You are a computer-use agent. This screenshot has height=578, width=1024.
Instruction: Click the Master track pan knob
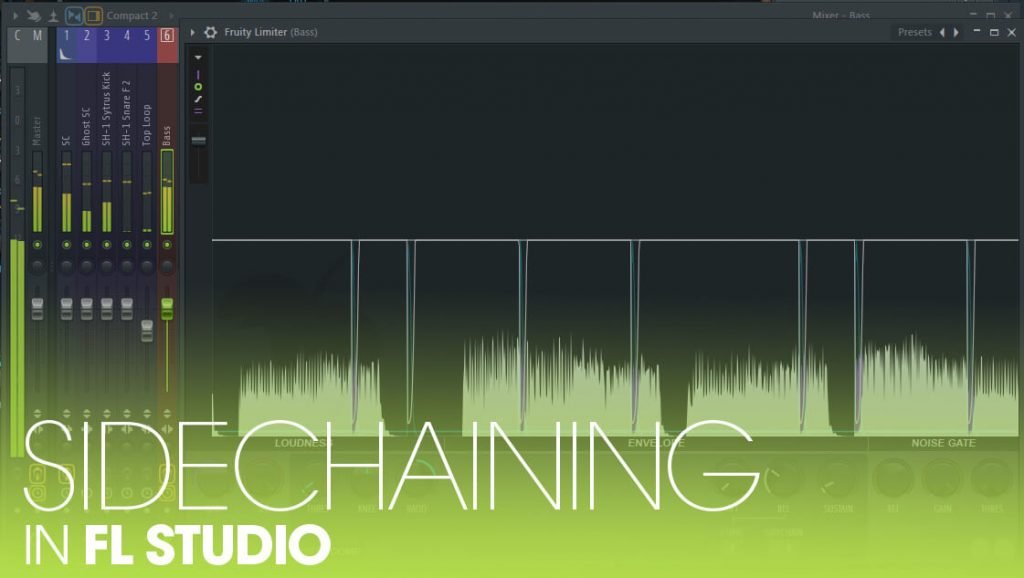click(x=37, y=266)
